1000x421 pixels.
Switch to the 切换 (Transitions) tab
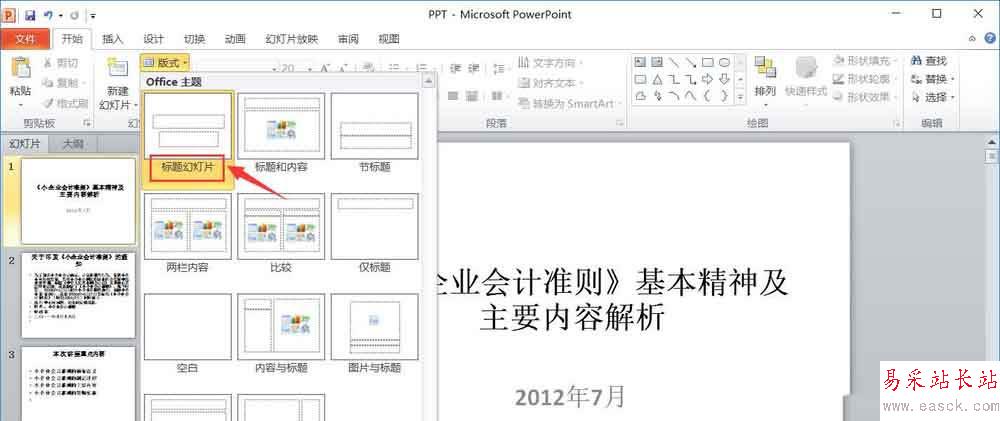point(195,39)
